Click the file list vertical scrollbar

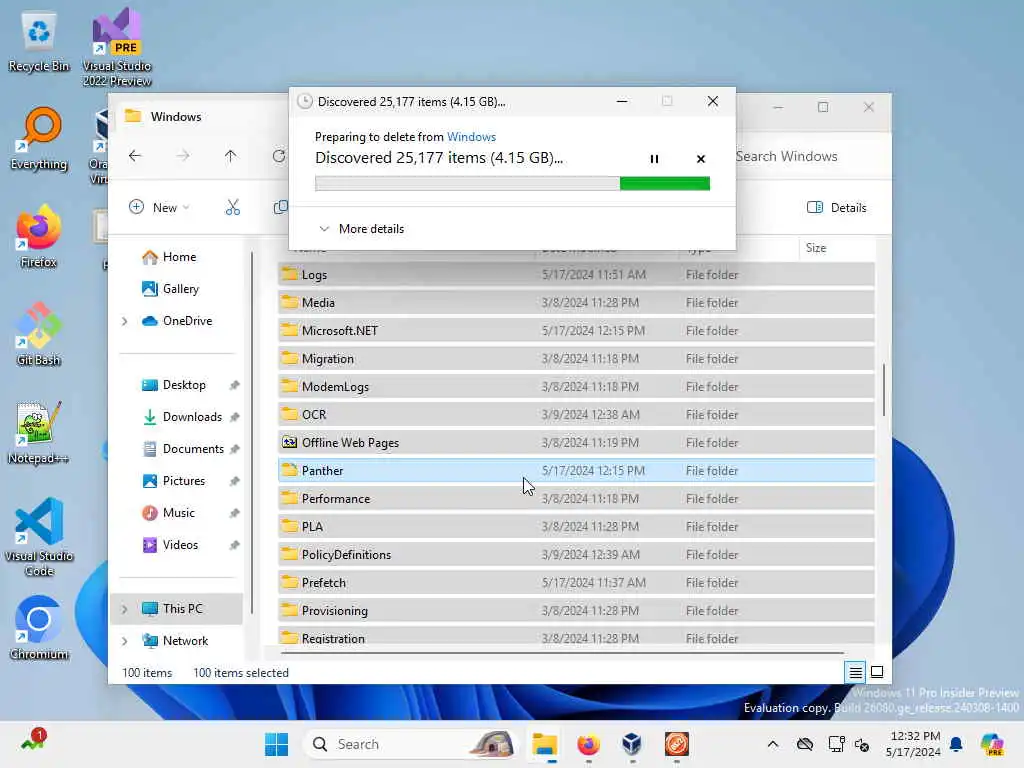pyautogui.click(x=884, y=389)
